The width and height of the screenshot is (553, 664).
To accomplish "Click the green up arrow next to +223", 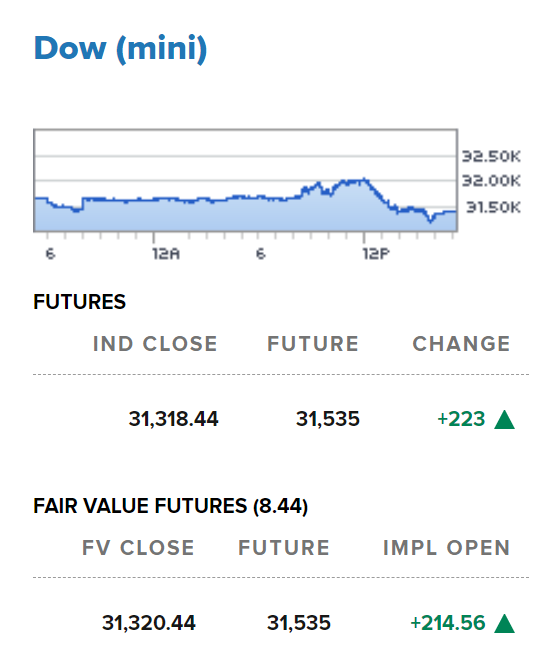I will click(504, 420).
